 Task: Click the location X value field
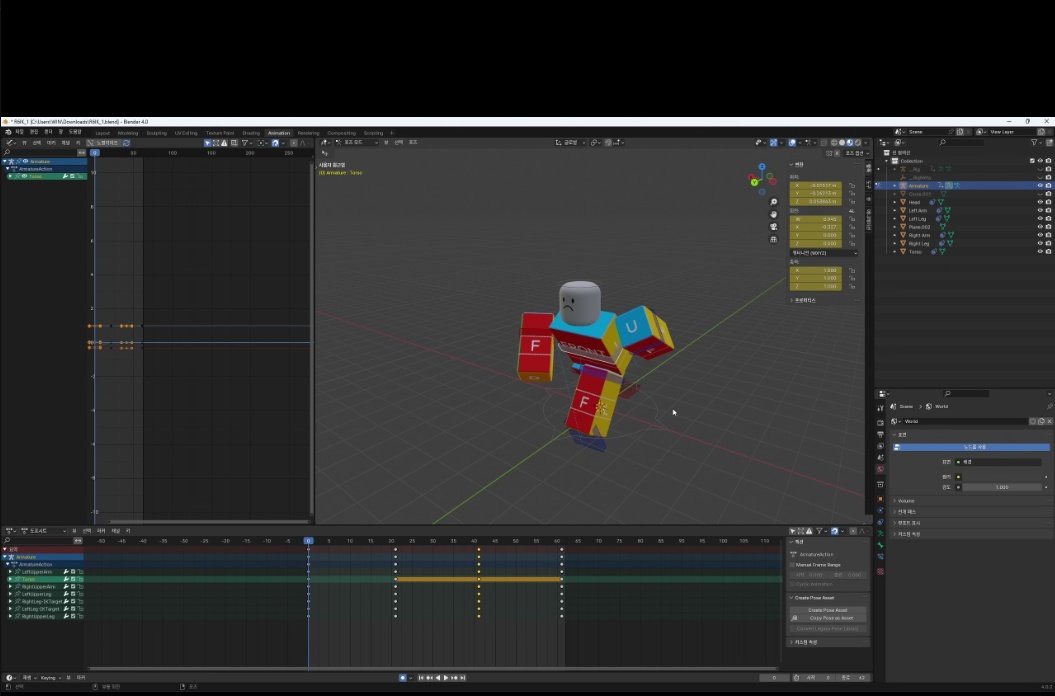point(815,185)
